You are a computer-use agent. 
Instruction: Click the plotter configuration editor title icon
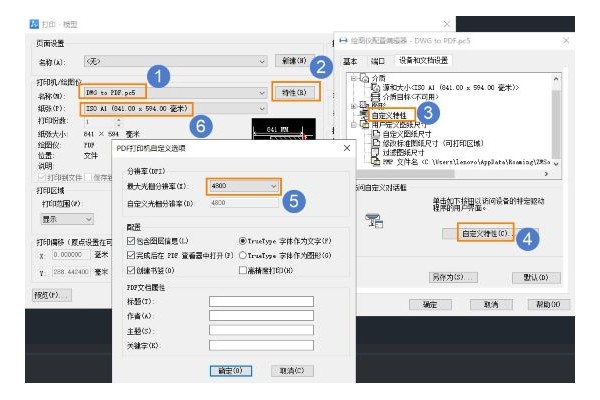[343, 41]
